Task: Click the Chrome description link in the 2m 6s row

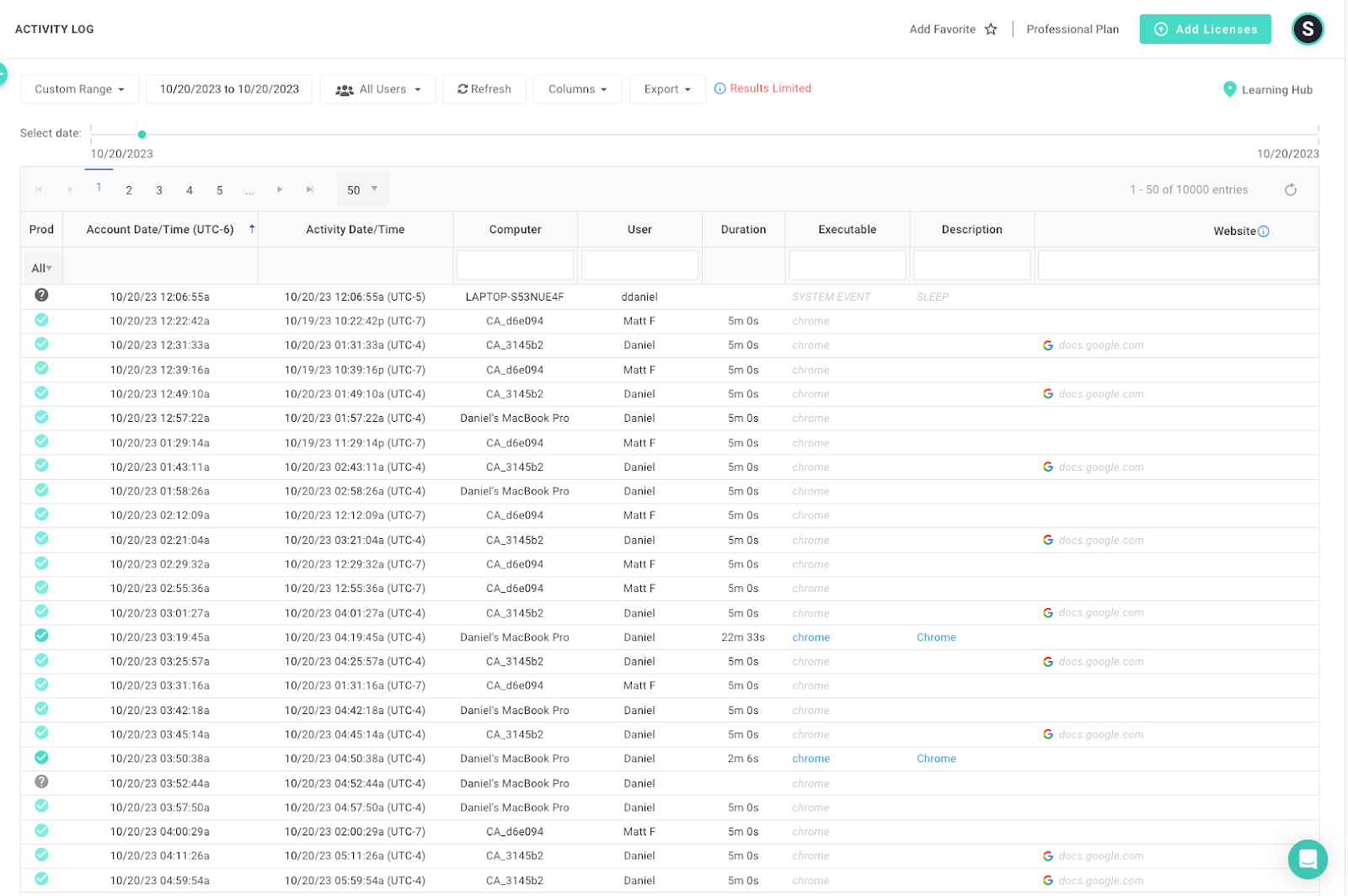Action: (936, 759)
